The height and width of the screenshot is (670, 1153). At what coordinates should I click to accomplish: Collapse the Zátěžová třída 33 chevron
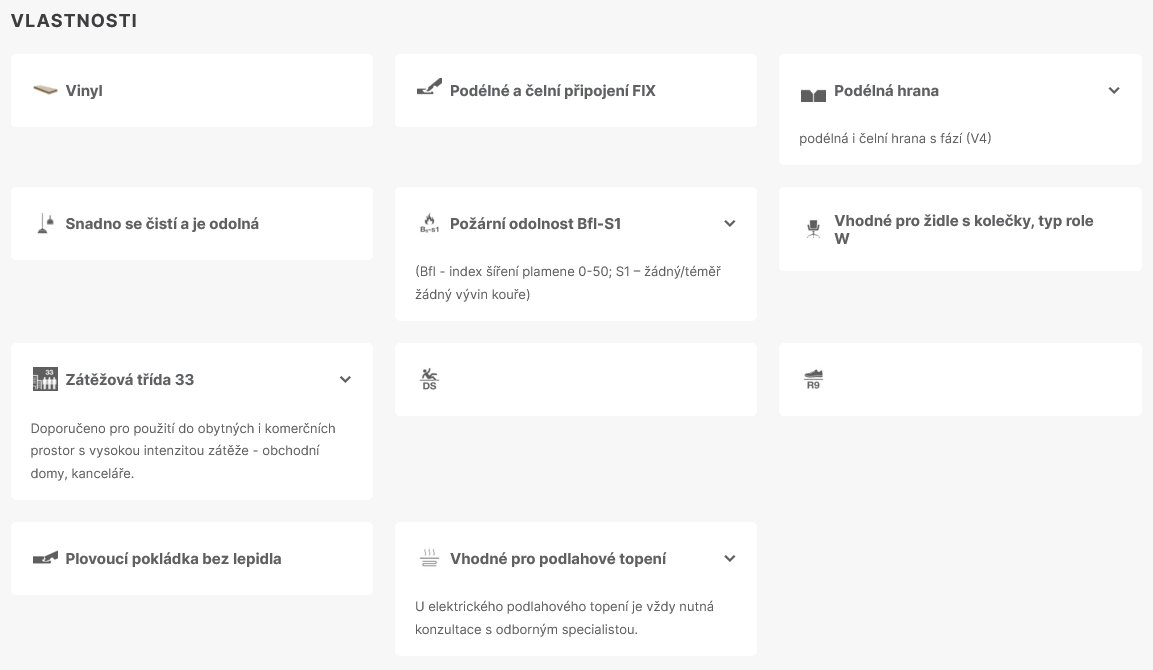click(346, 380)
